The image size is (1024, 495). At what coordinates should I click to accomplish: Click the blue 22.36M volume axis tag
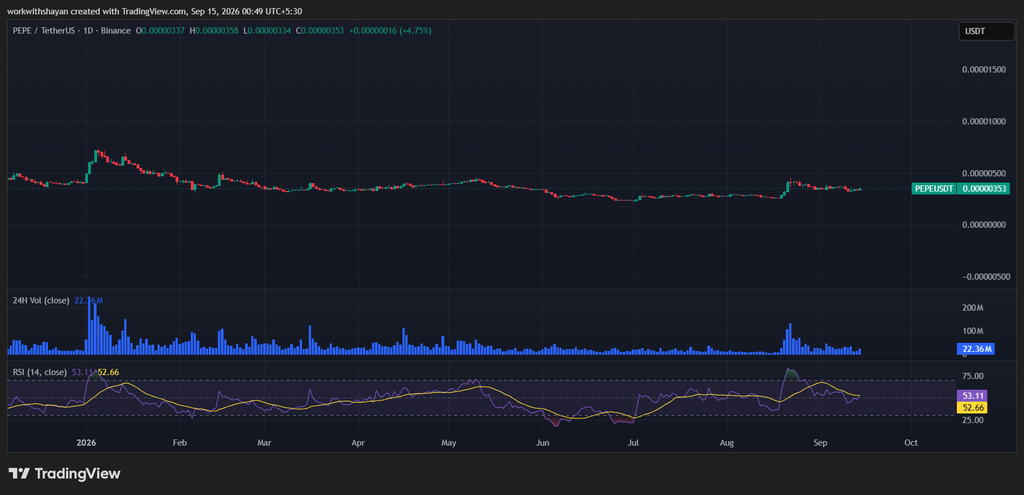tap(976, 349)
